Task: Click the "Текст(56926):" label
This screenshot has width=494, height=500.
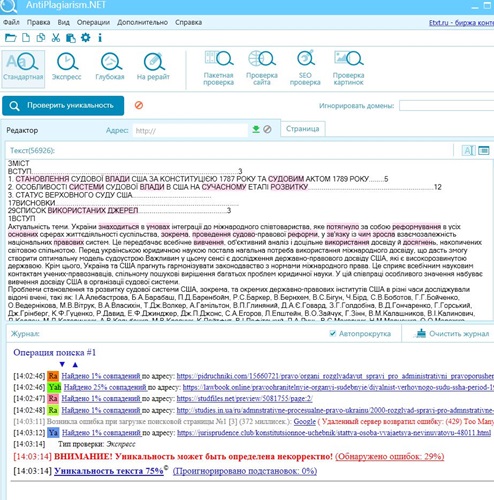Action: [x=32, y=151]
